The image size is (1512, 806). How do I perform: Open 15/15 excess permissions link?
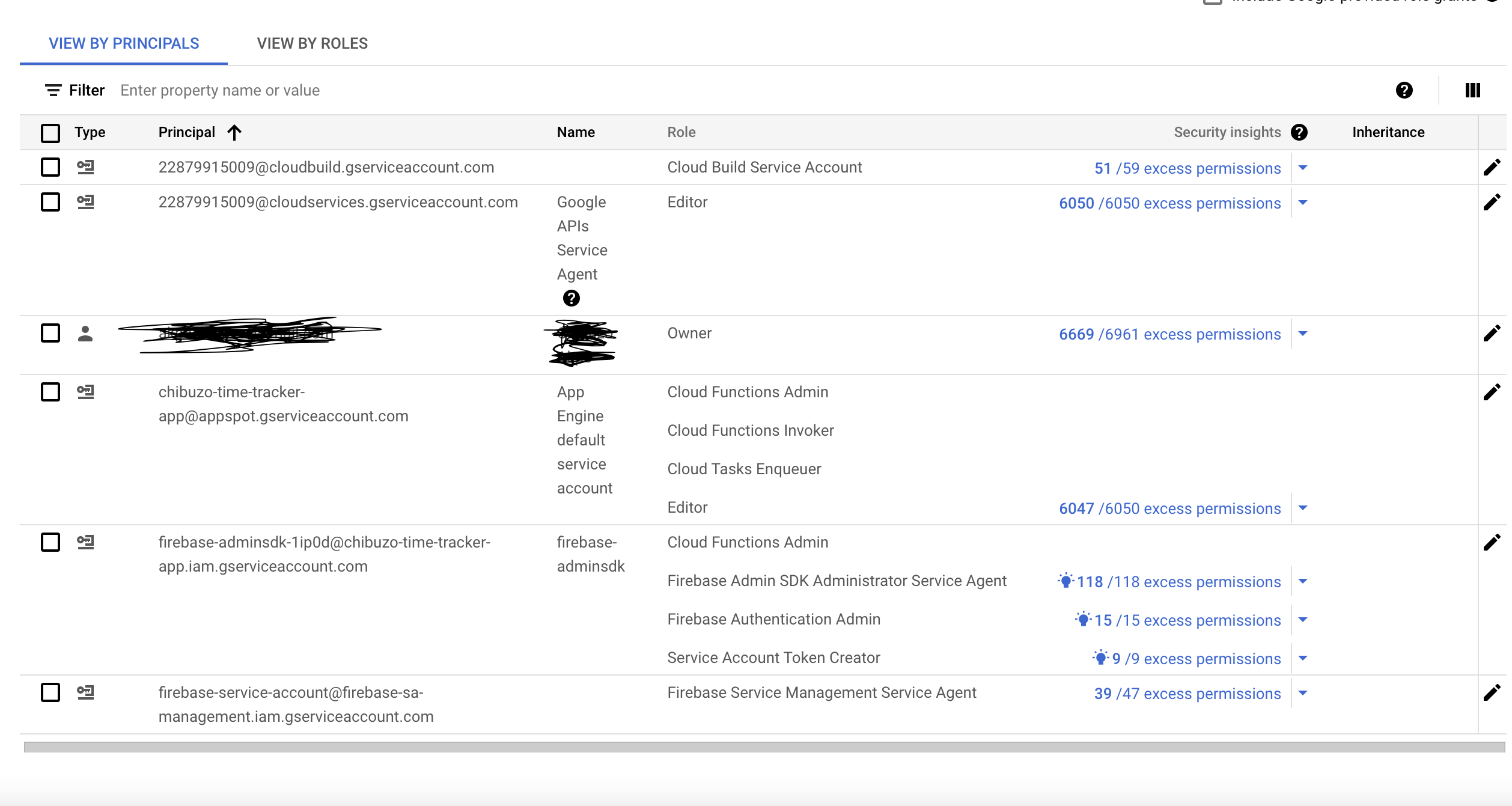click(x=1187, y=620)
